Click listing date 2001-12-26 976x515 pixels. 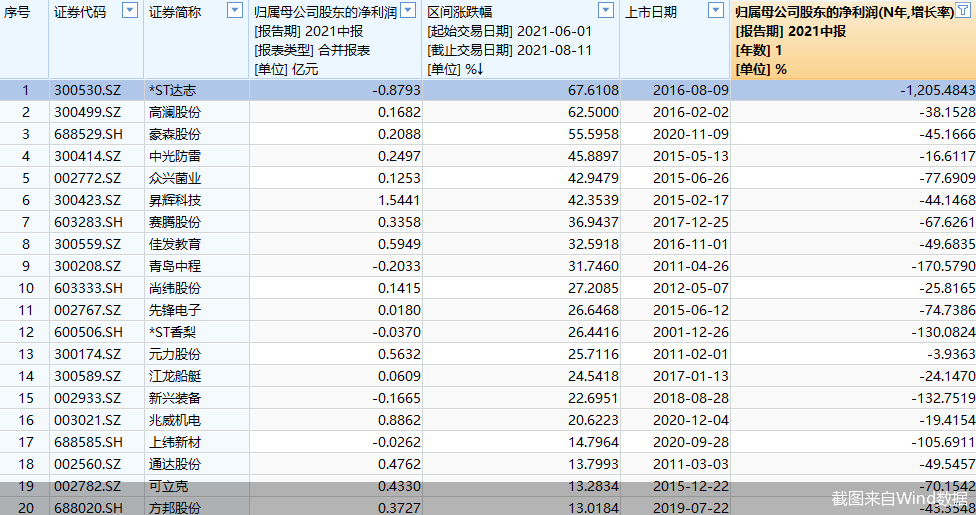pos(690,332)
